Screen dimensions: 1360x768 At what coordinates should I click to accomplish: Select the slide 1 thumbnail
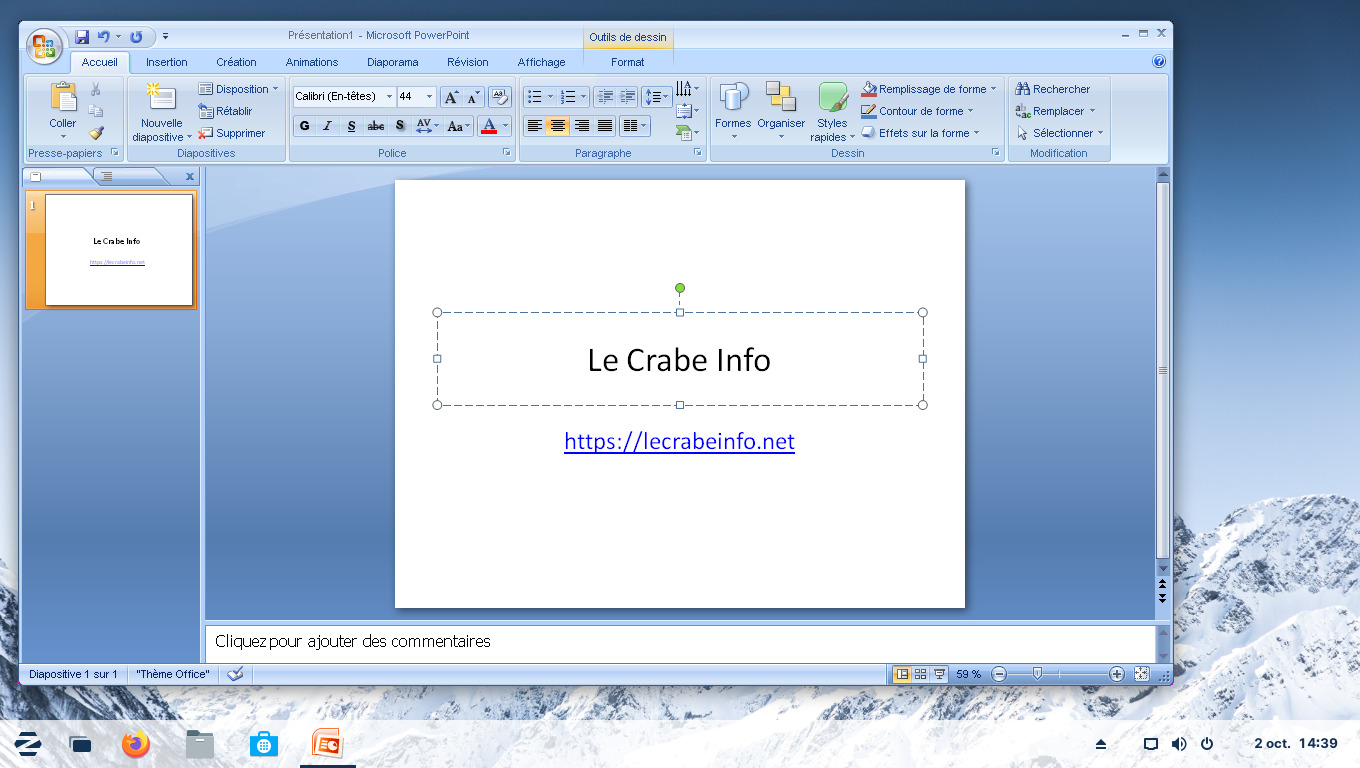pyautogui.click(x=119, y=250)
